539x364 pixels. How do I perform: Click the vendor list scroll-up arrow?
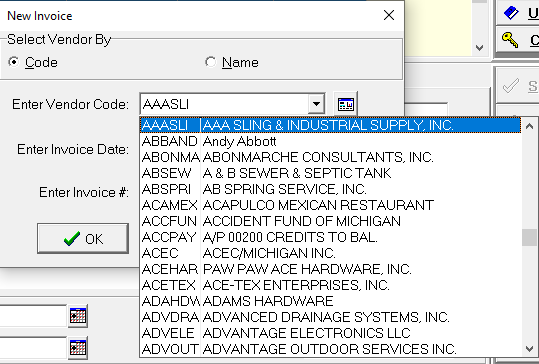pos(529,126)
